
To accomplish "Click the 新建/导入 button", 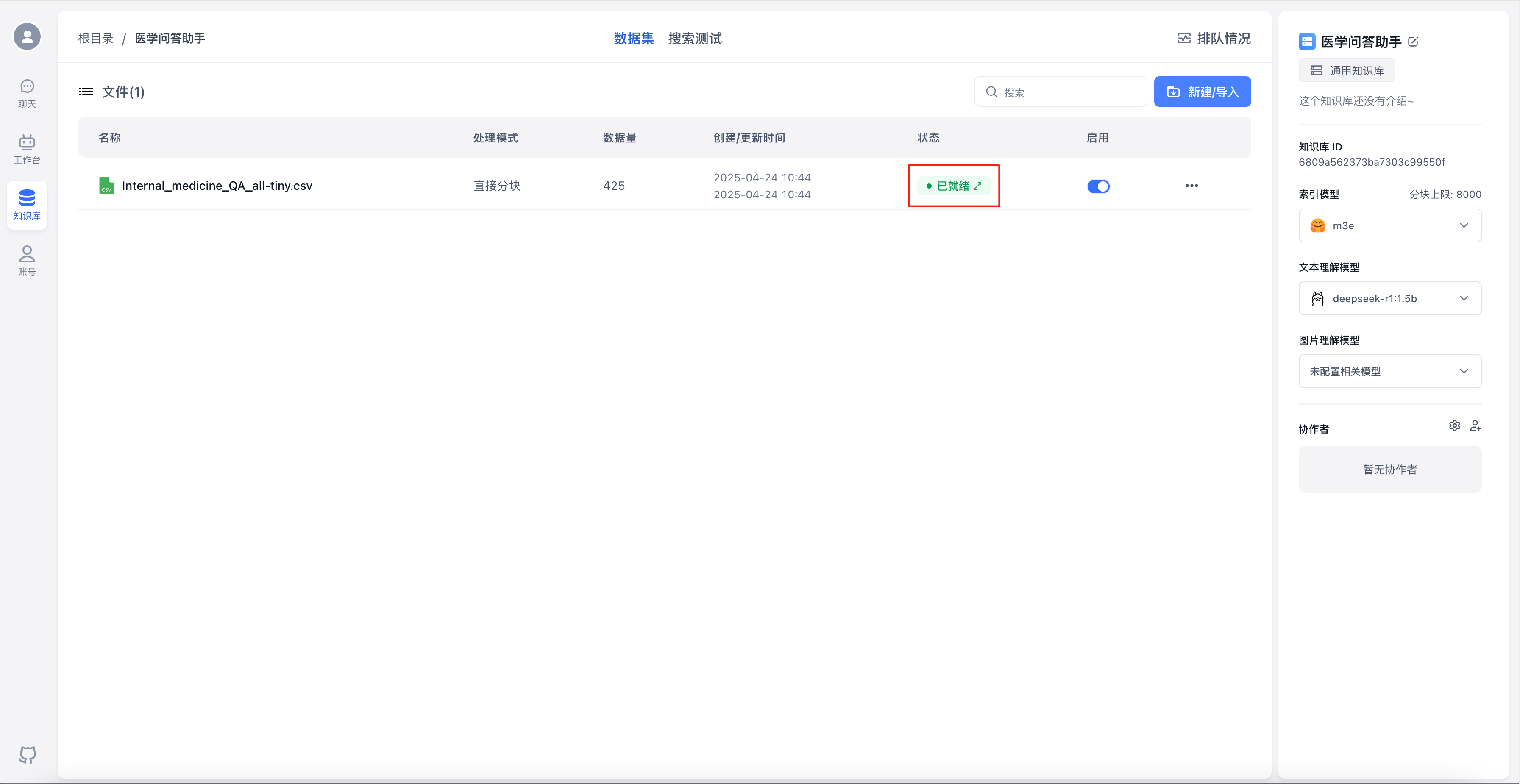I will 1202,92.
